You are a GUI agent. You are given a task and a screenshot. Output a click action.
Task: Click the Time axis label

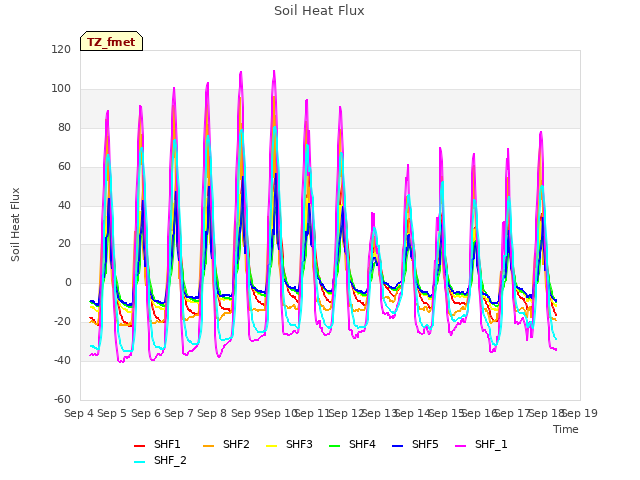pyautogui.click(x=566, y=429)
